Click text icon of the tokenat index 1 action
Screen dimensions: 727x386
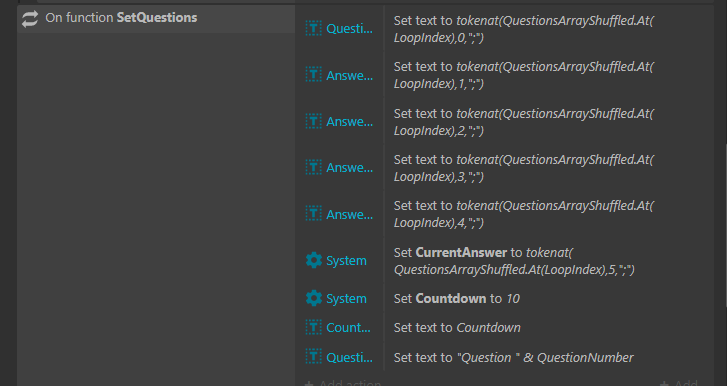(313, 75)
